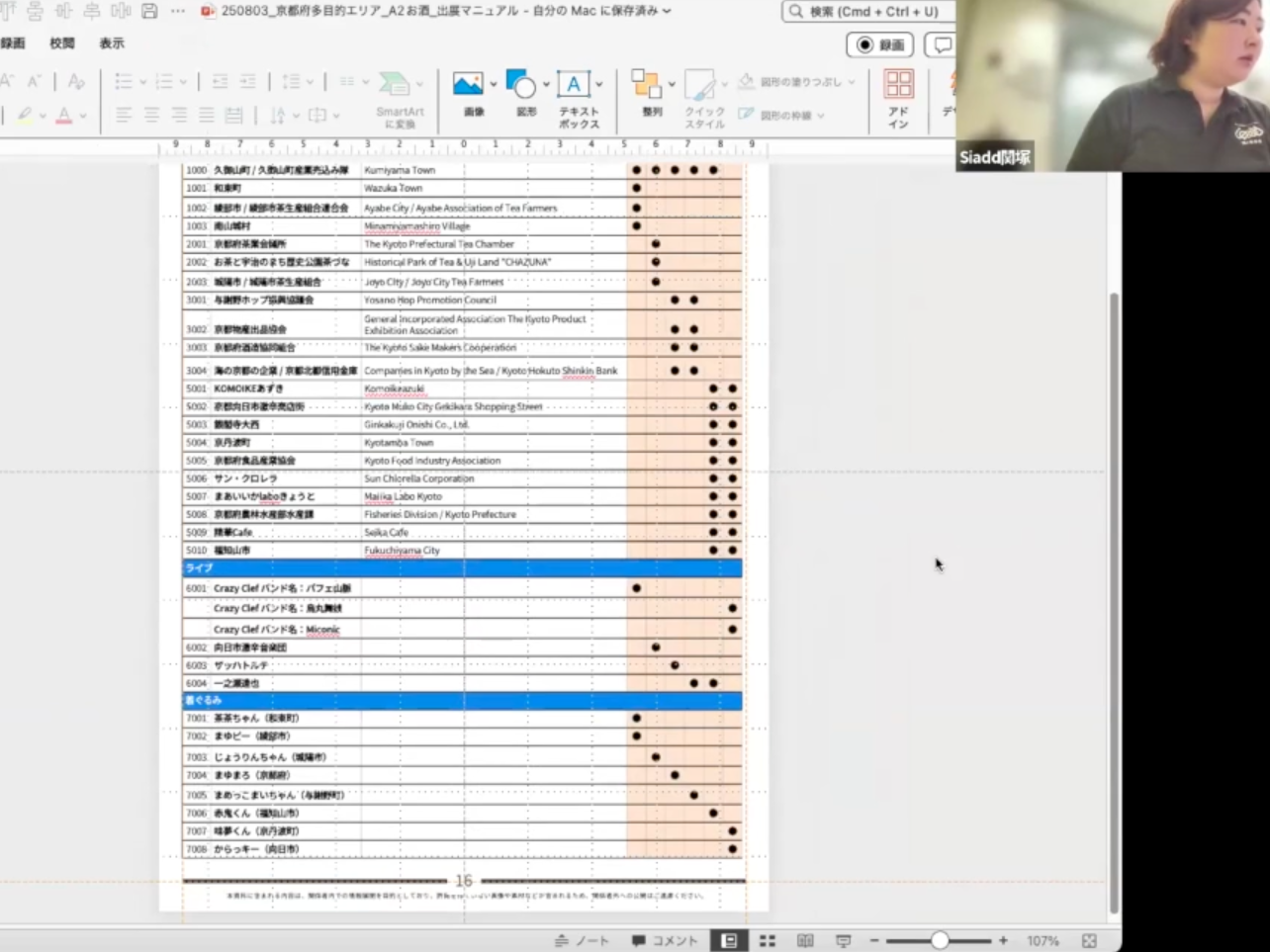Click the 録画 (Record) button
The height and width of the screenshot is (952, 1270).
(880, 44)
